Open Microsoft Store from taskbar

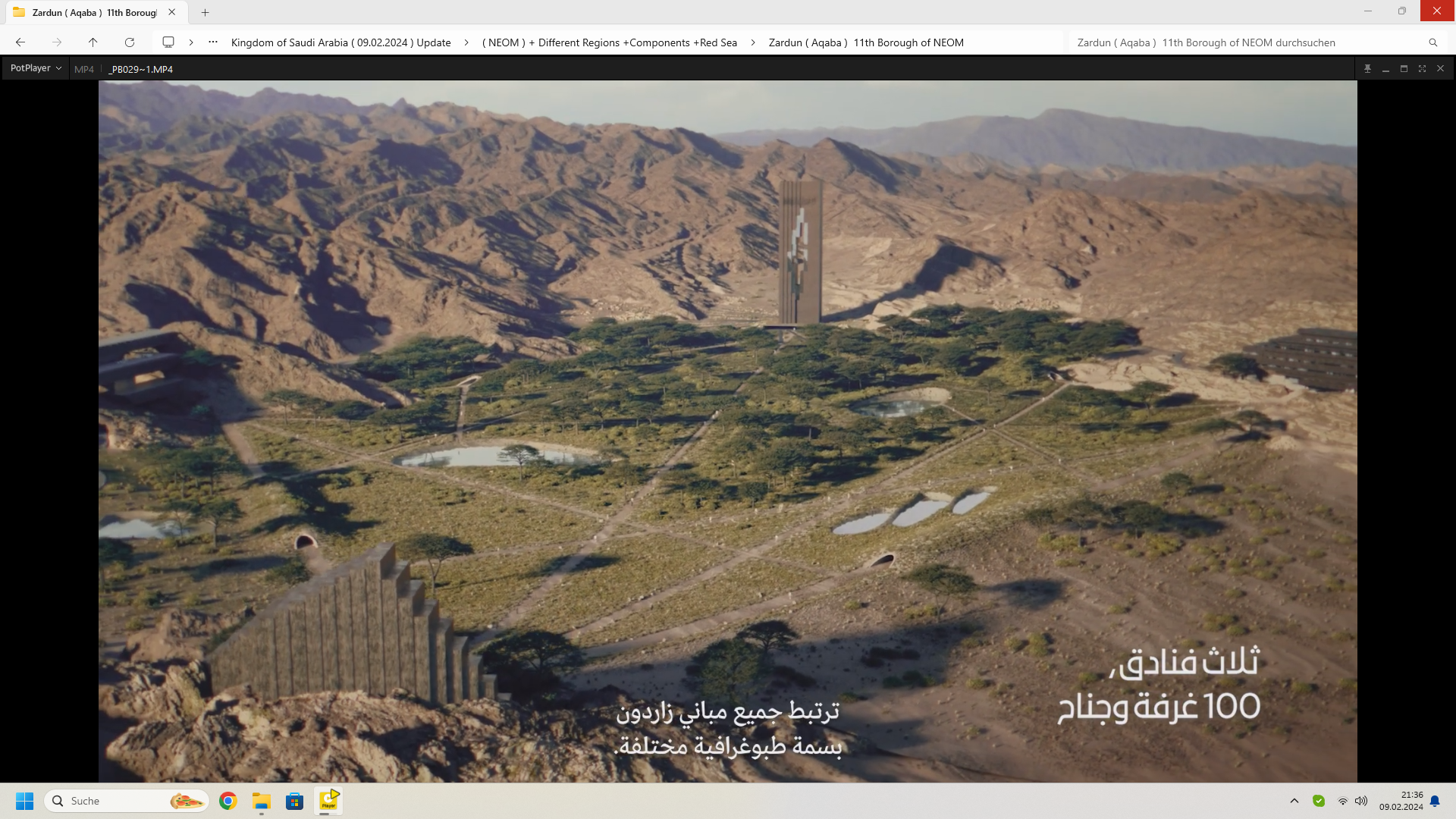[295, 801]
